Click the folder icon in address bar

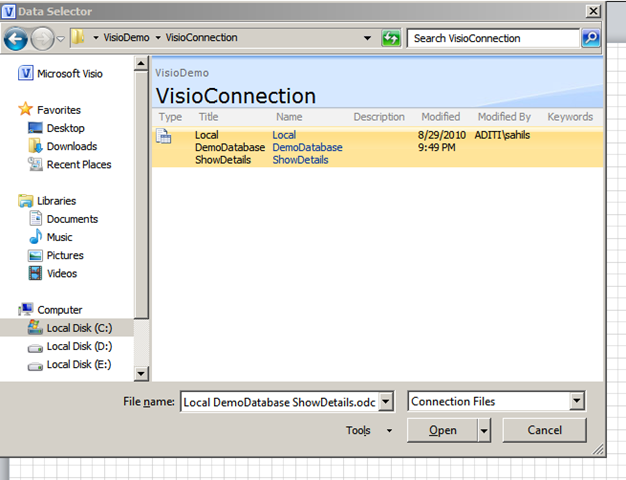point(78,38)
